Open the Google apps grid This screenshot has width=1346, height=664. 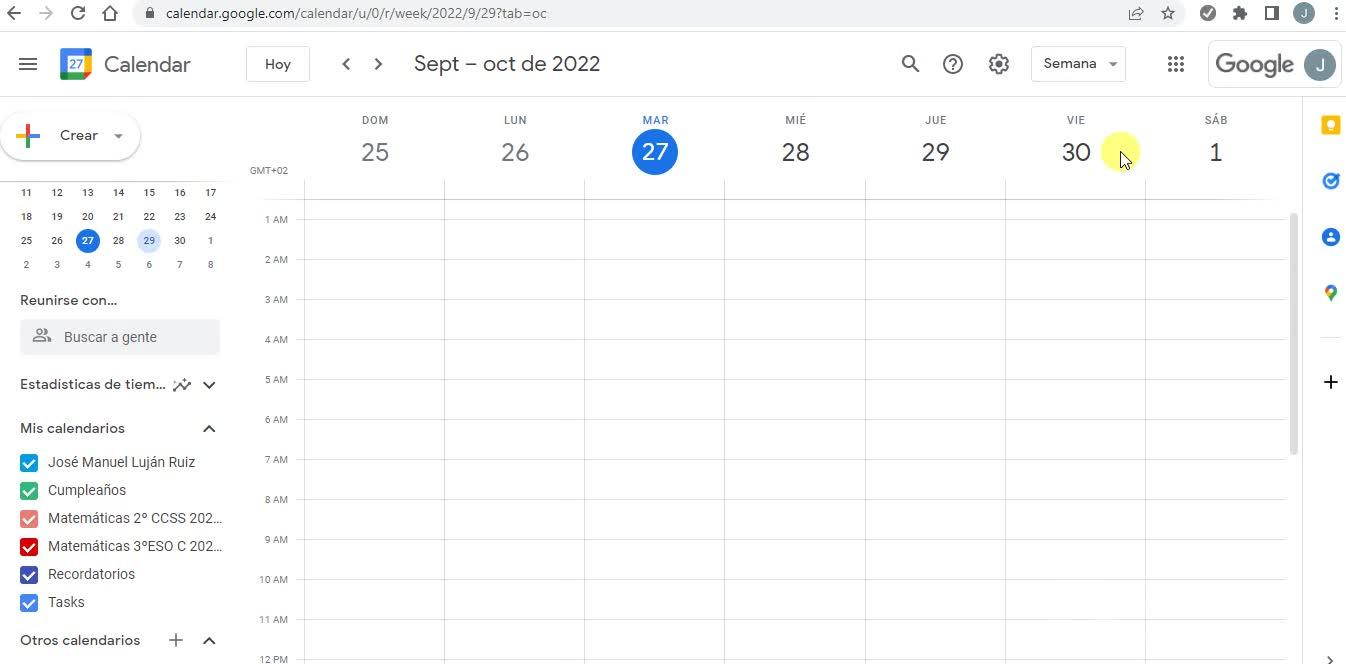(1176, 64)
